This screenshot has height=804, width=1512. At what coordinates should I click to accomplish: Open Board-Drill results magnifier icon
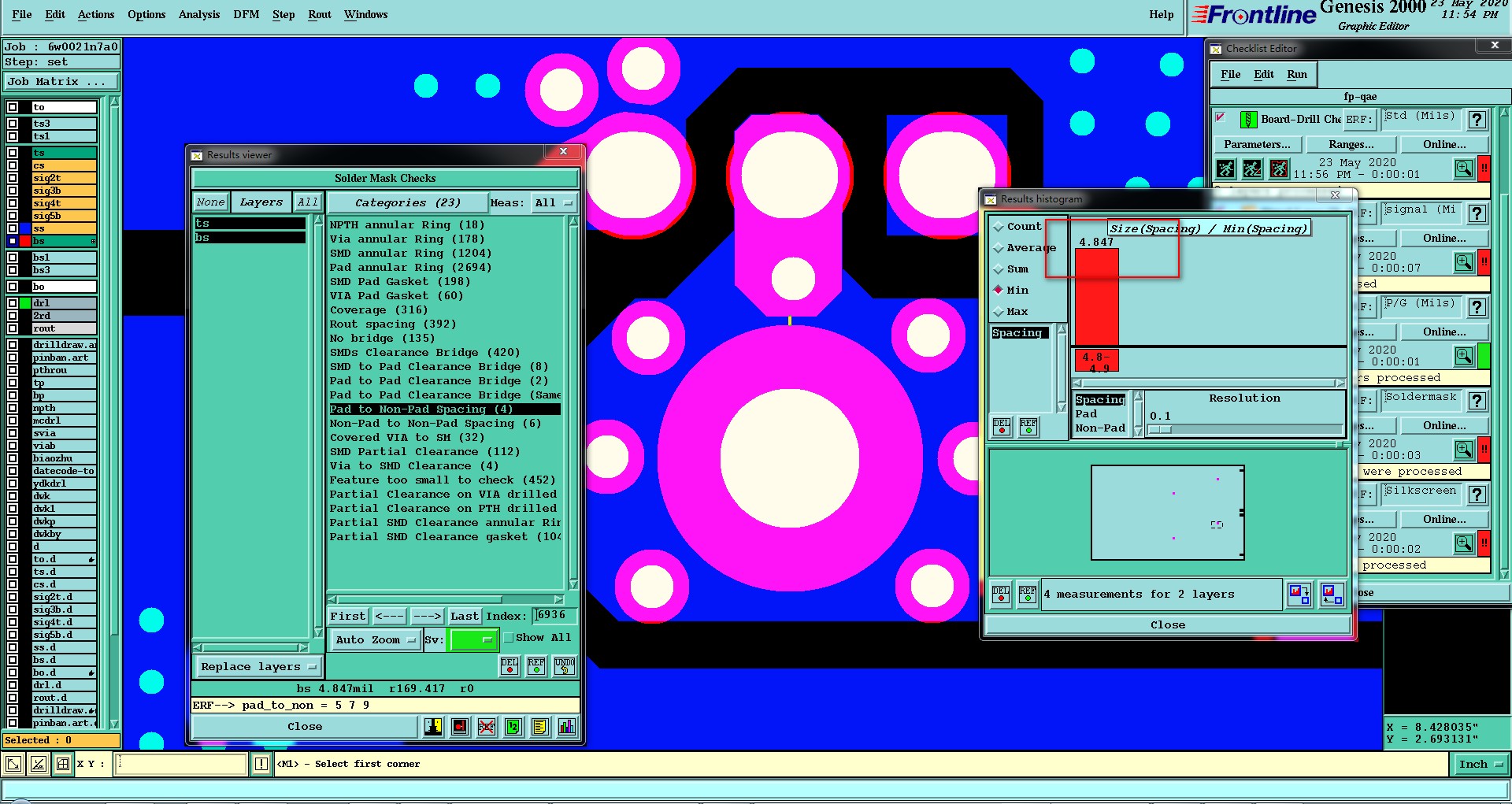[1463, 169]
